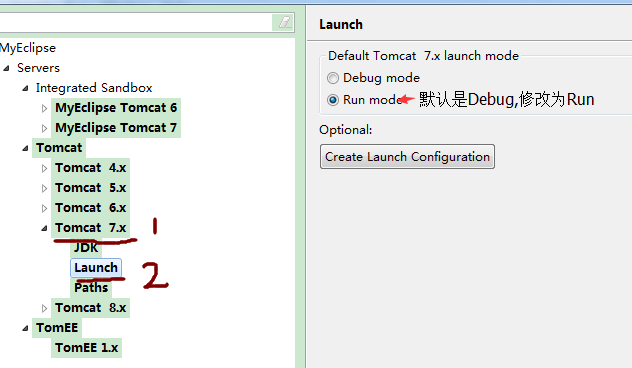Open Tomcat 4.x preferences
The image size is (632, 368).
[x=91, y=168]
